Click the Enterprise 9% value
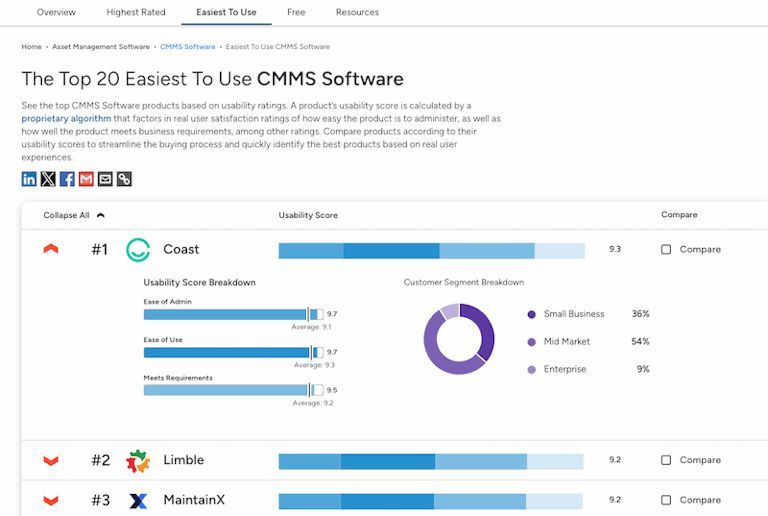This screenshot has width=768, height=516. click(643, 369)
